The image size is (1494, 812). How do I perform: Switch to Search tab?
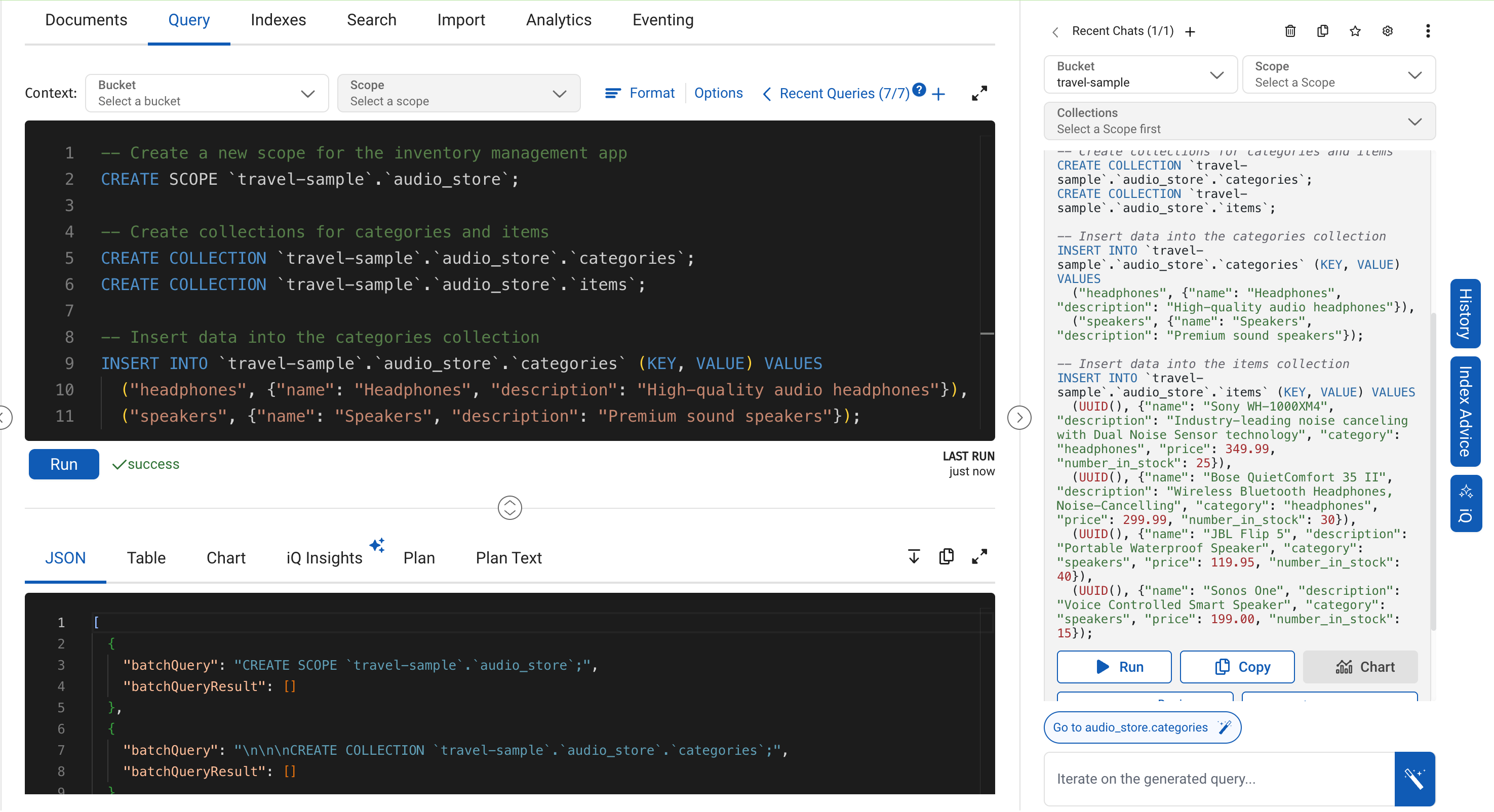pos(371,20)
